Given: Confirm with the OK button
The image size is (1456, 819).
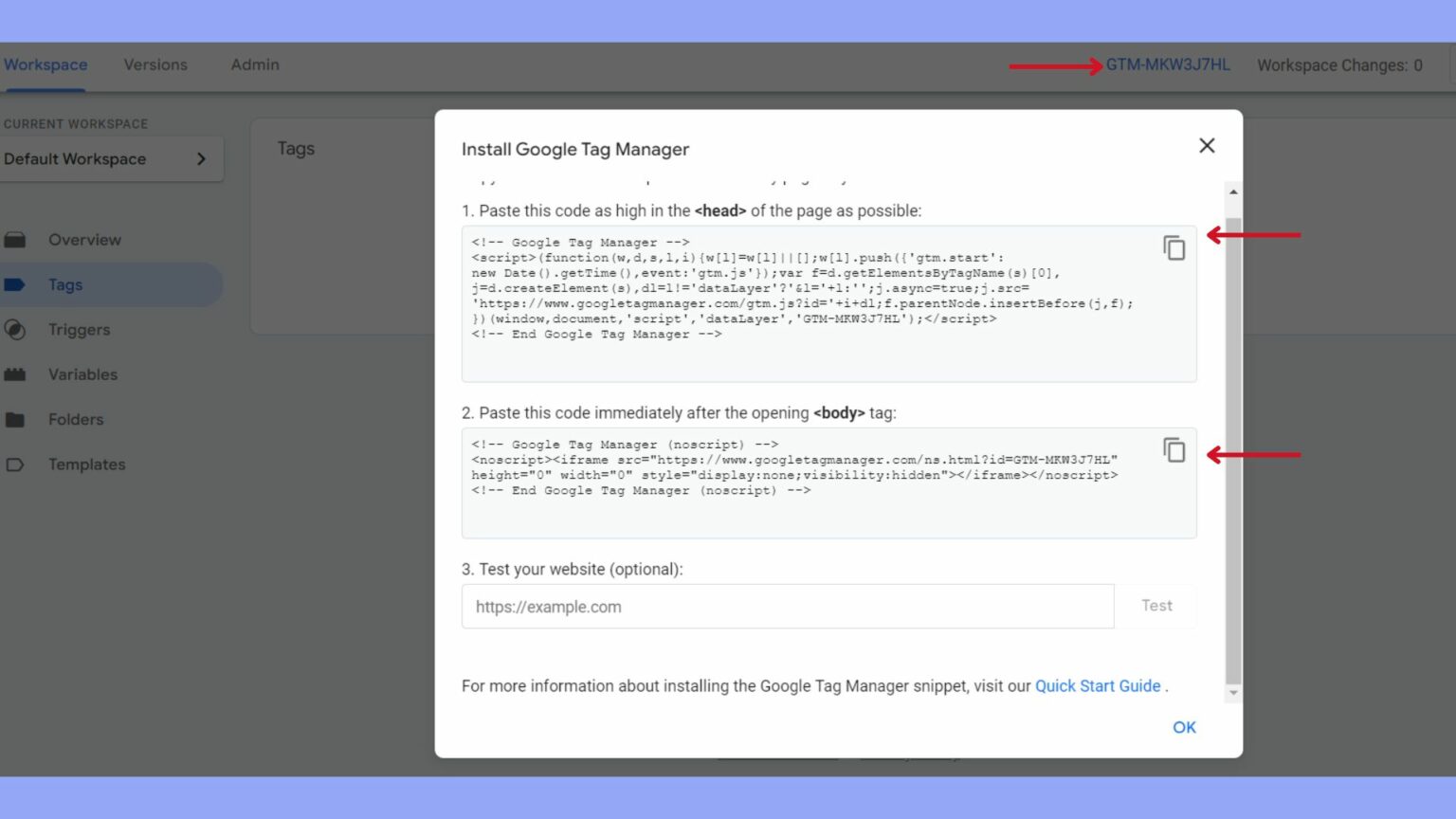Looking at the screenshot, I should [x=1184, y=727].
